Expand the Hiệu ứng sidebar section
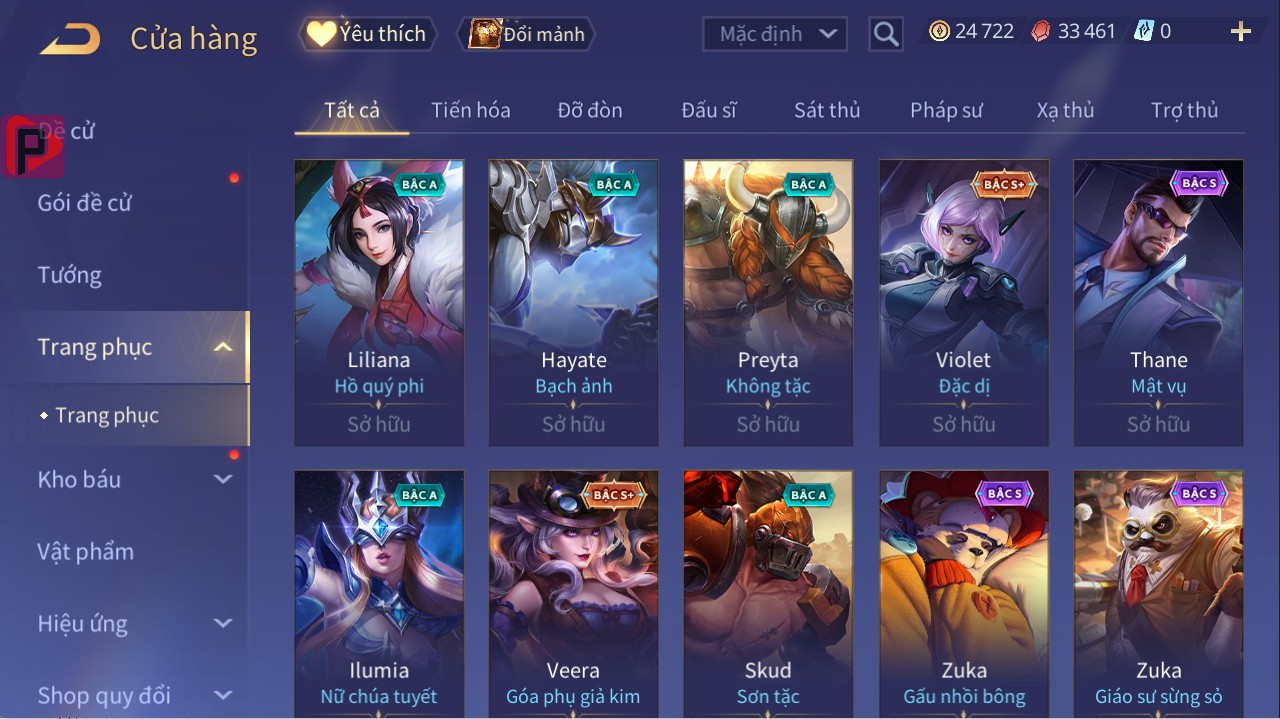The image size is (1280, 719). pyautogui.click(x=224, y=623)
